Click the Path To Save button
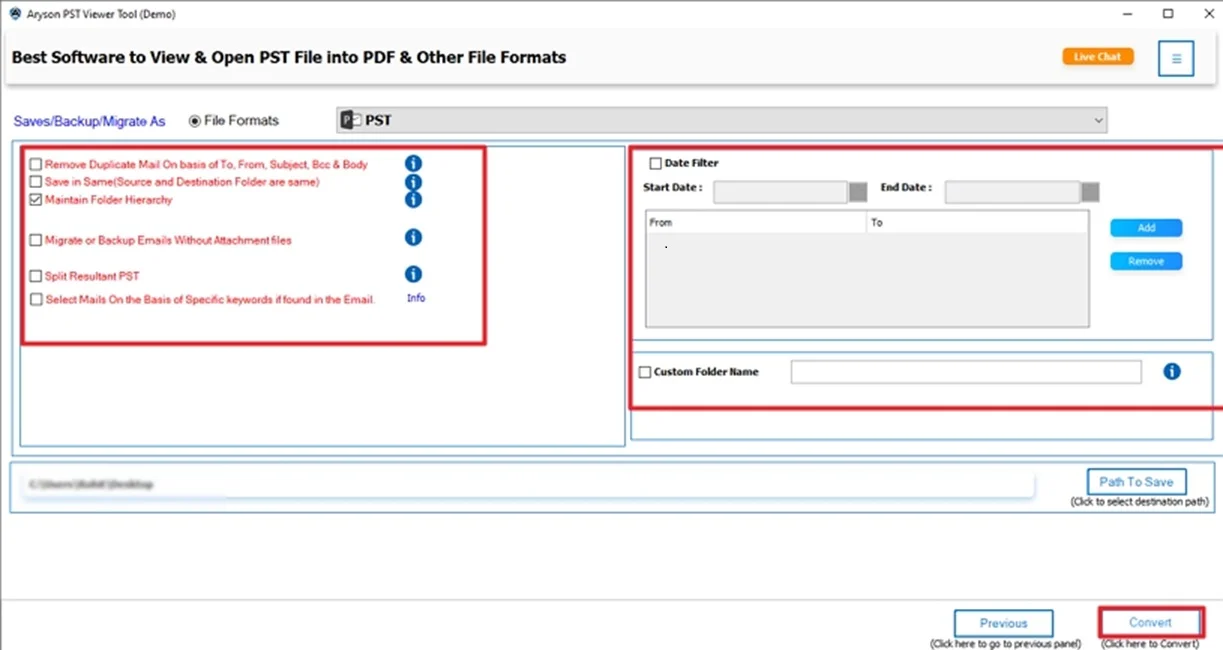The width and height of the screenshot is (1223, 650). (1137, 481)
